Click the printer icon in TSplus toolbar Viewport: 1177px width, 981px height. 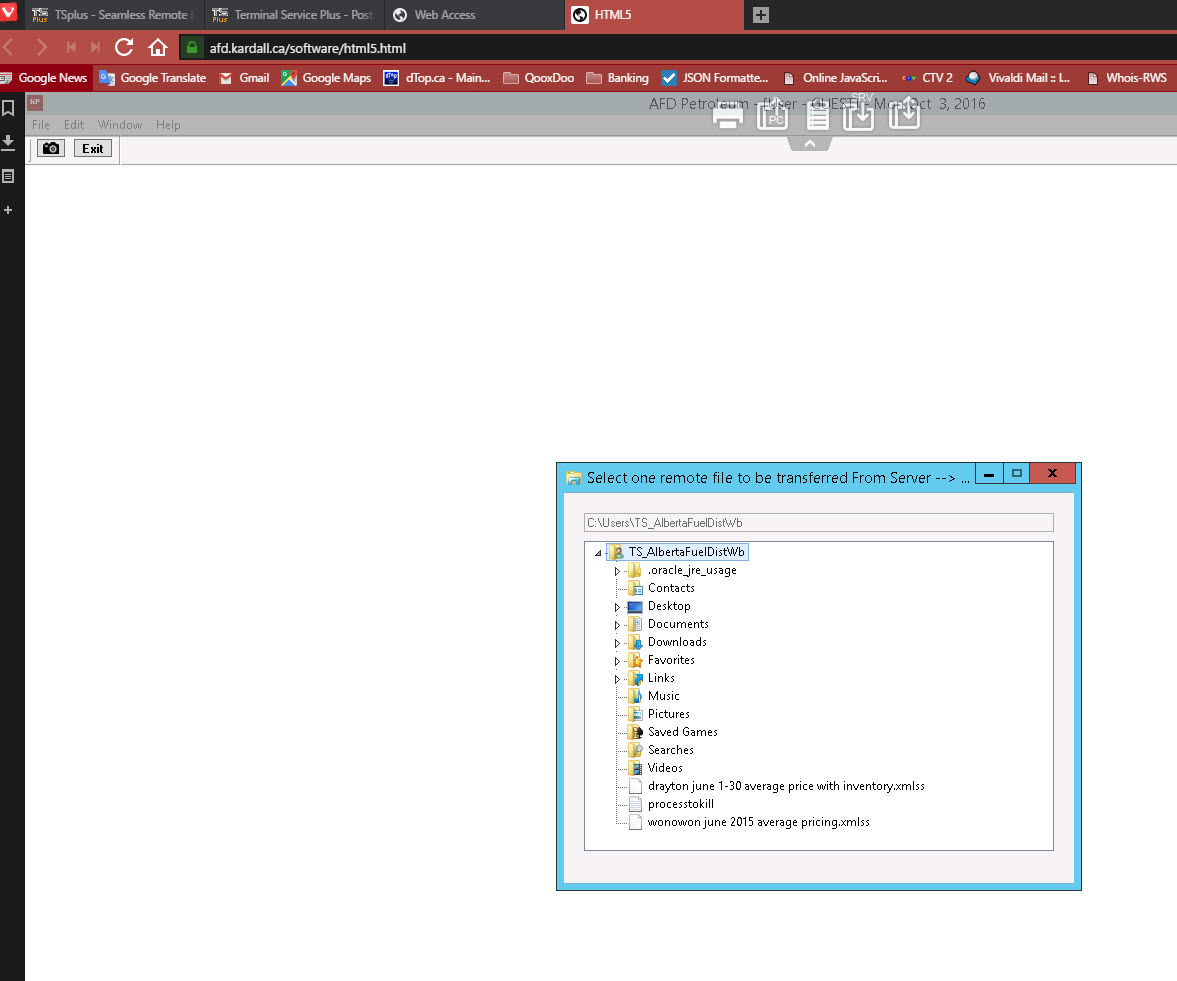(727, 116)
